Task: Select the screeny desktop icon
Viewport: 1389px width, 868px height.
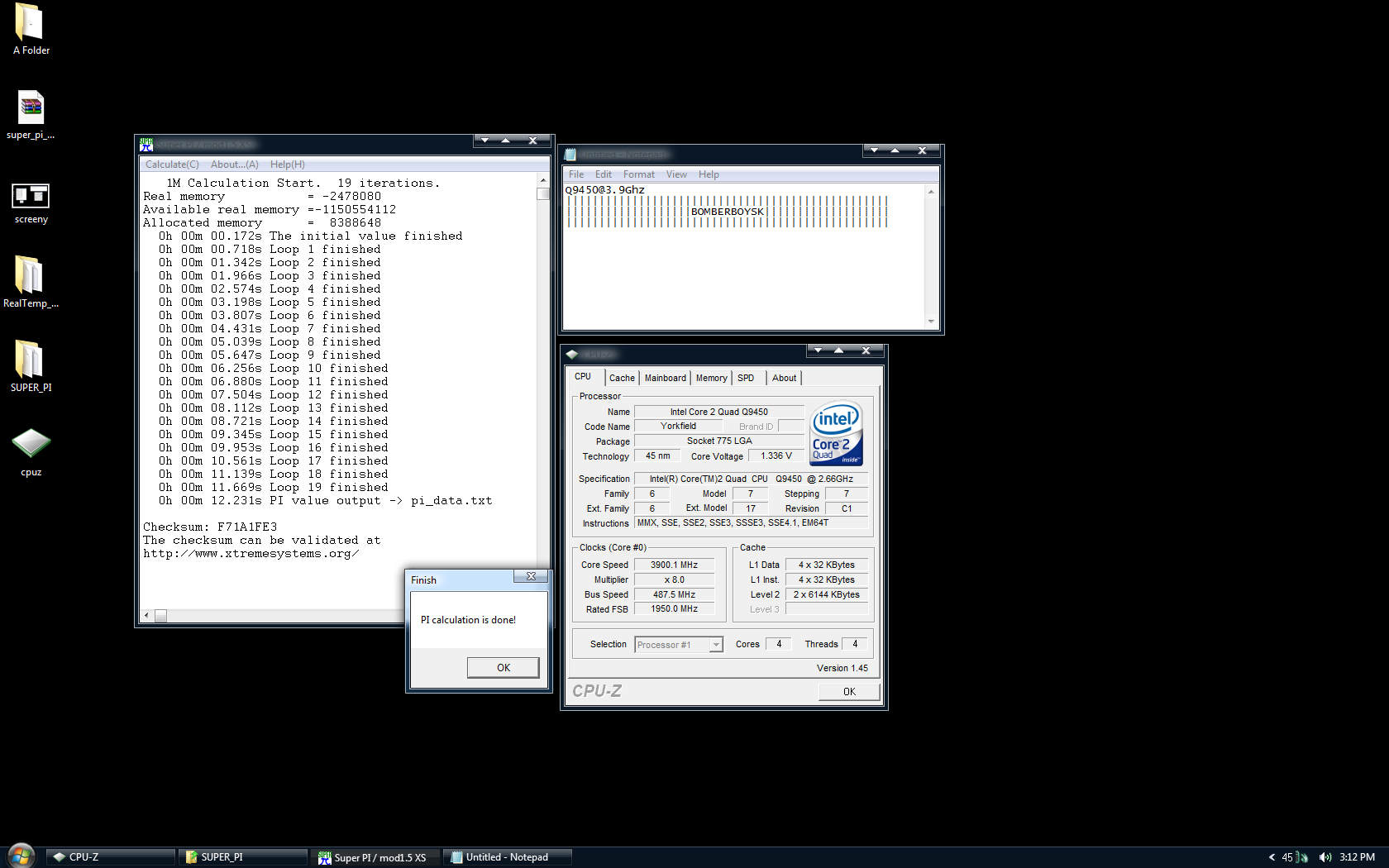Action: point(31,202)
